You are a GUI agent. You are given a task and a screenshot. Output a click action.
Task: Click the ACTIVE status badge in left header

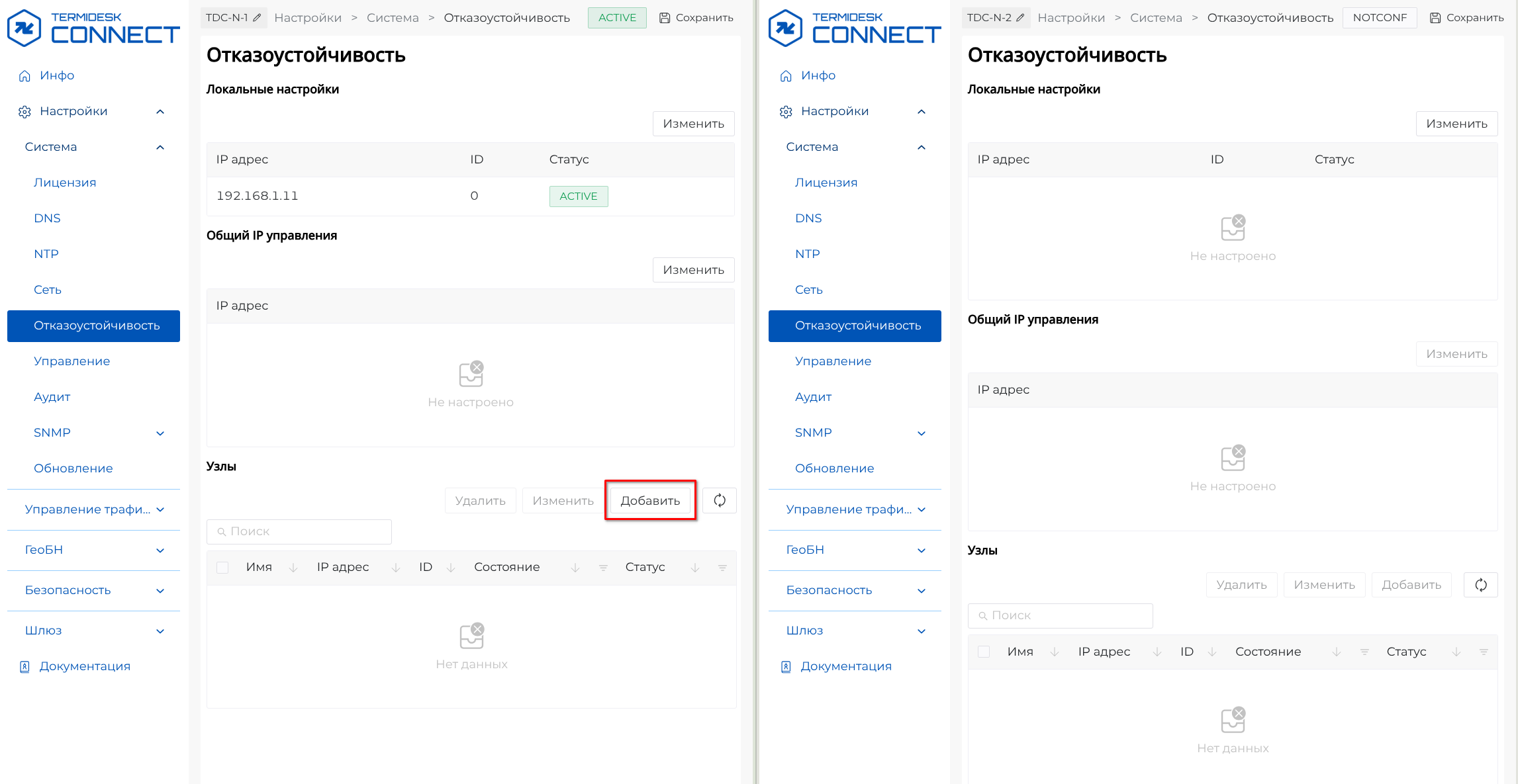[x=617, y=18]
